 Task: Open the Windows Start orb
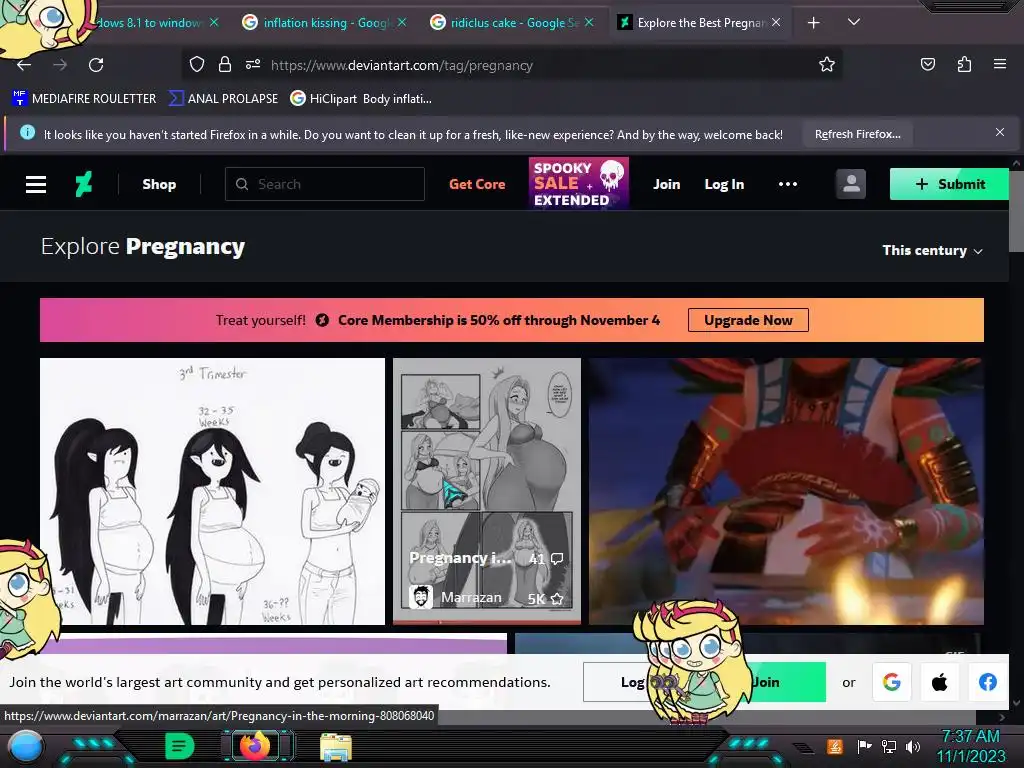click(26, 747)
